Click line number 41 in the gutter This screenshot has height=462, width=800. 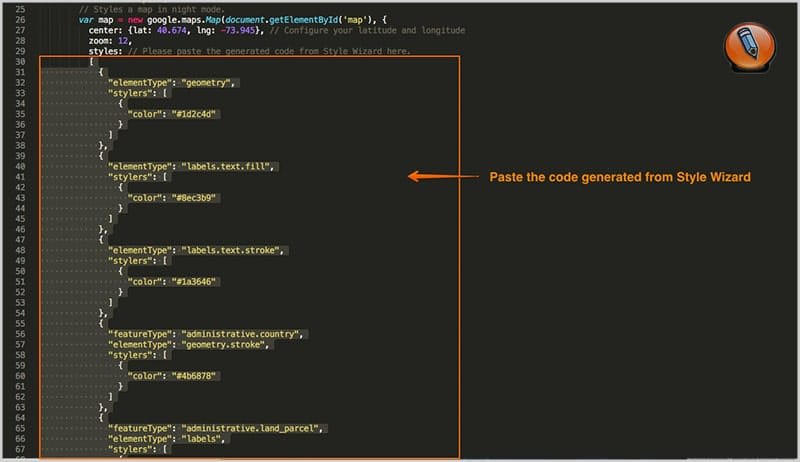point(20,177)
